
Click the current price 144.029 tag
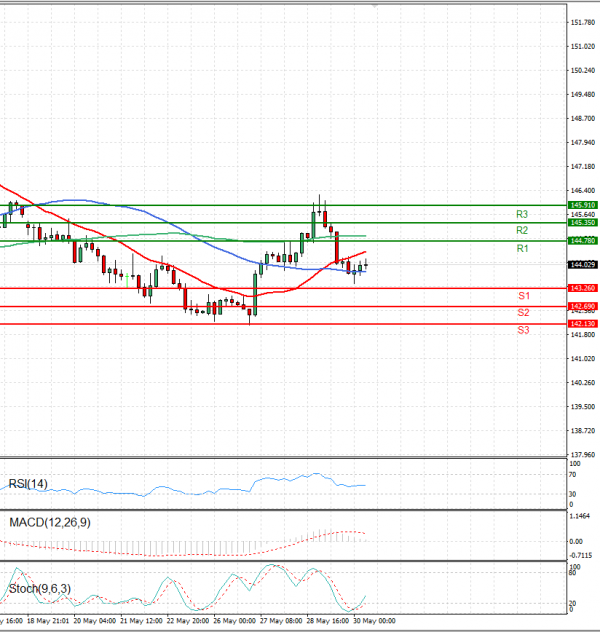(583, 264)
